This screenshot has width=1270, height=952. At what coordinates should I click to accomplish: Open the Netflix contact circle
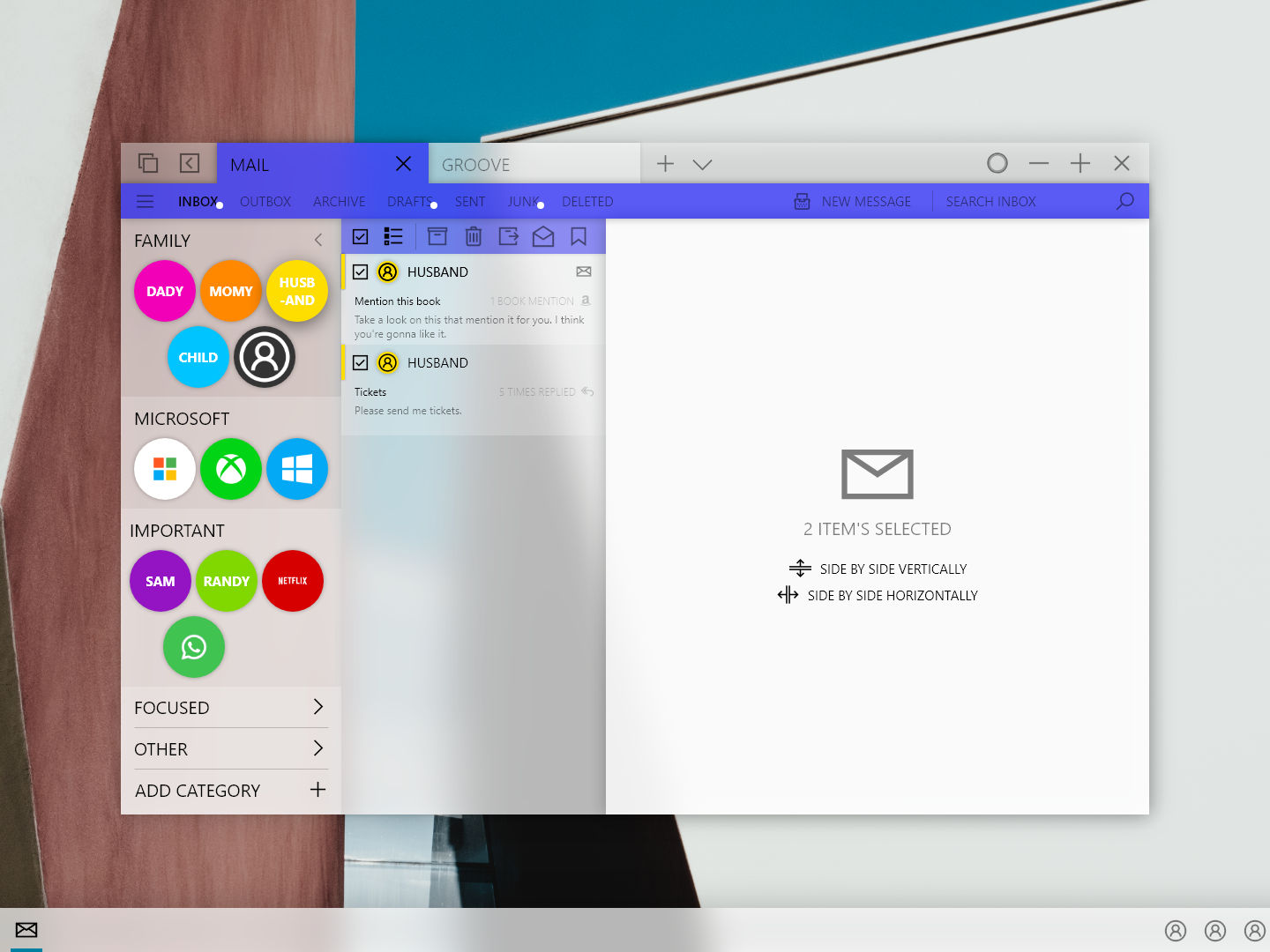[292, 581]
